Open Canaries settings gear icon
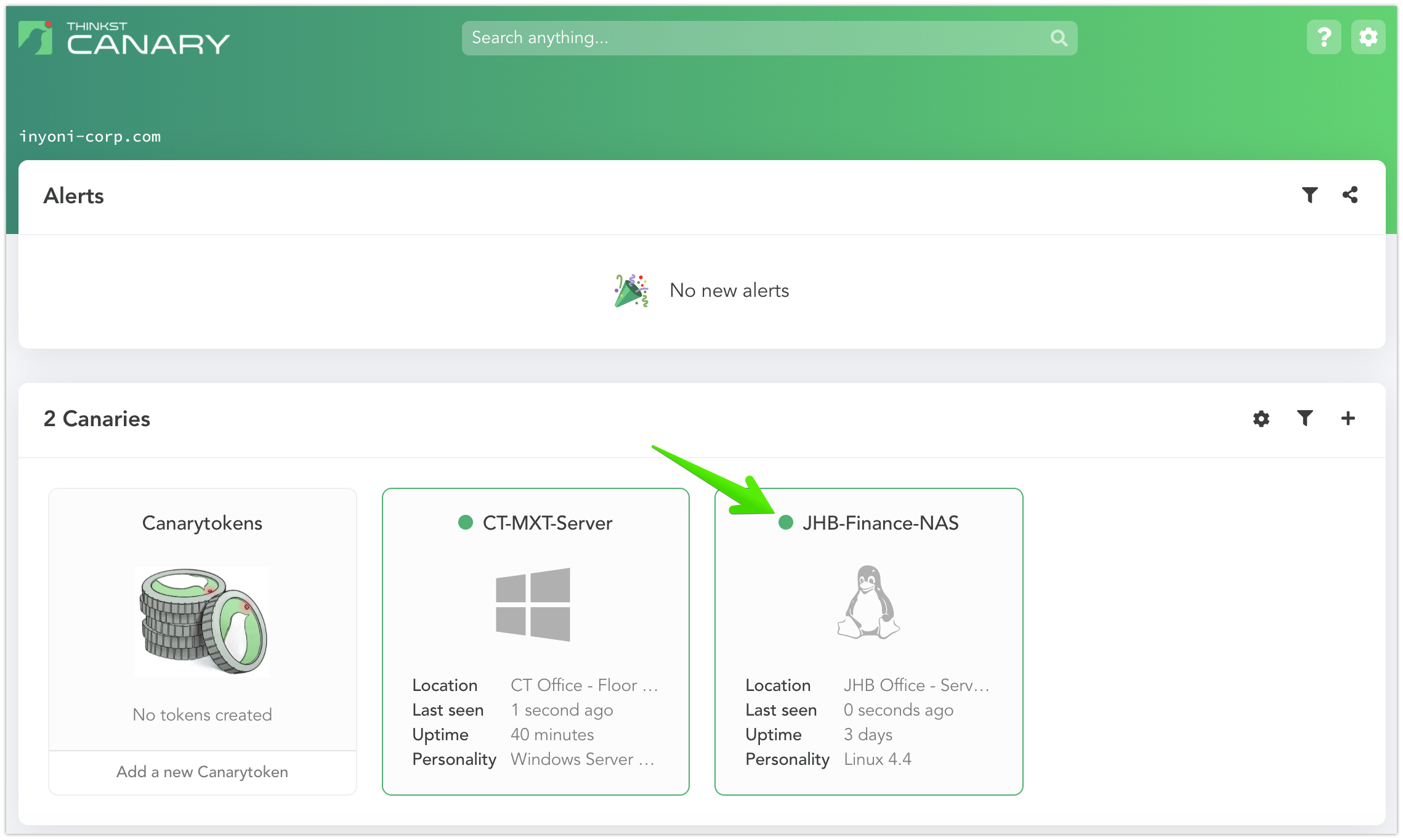Viewport: 1403px width, 840px height. [1261, 419]
